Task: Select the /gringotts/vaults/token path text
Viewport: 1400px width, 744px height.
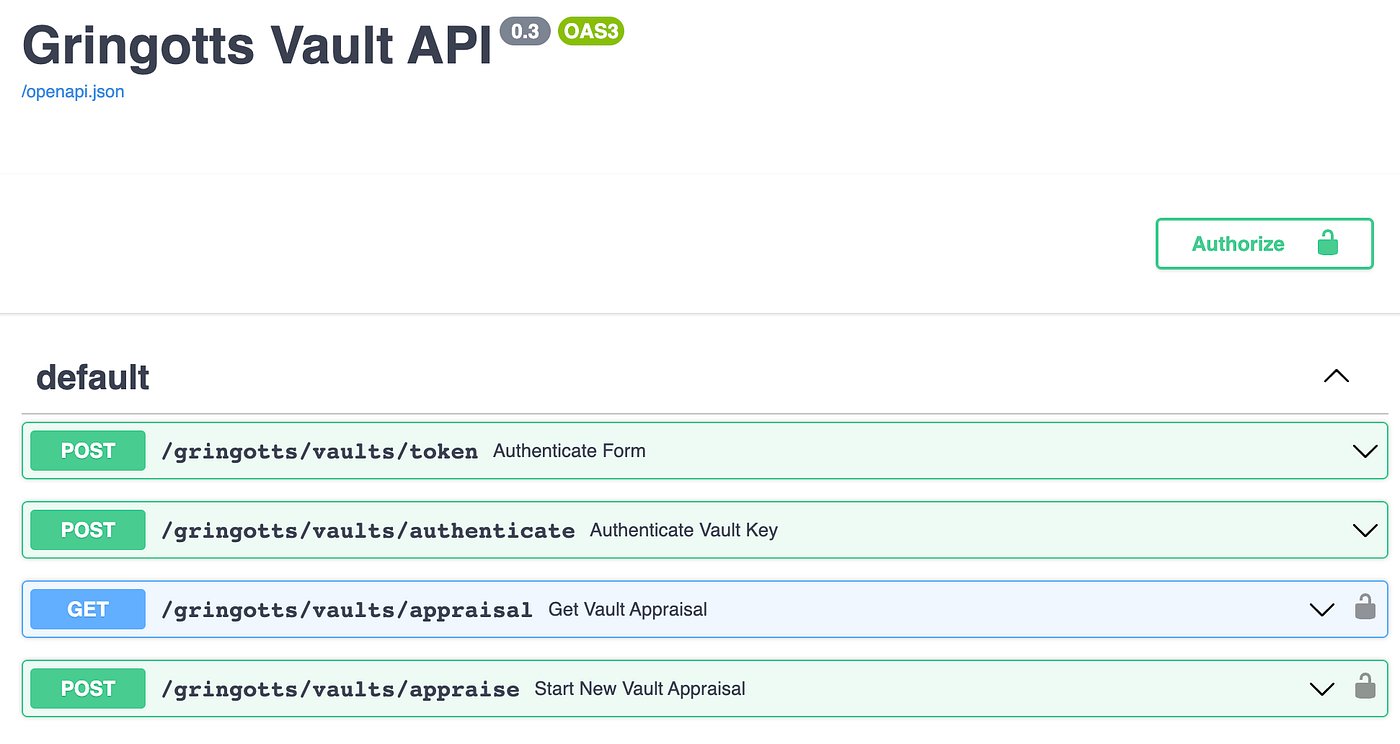Action: (320, 452)
